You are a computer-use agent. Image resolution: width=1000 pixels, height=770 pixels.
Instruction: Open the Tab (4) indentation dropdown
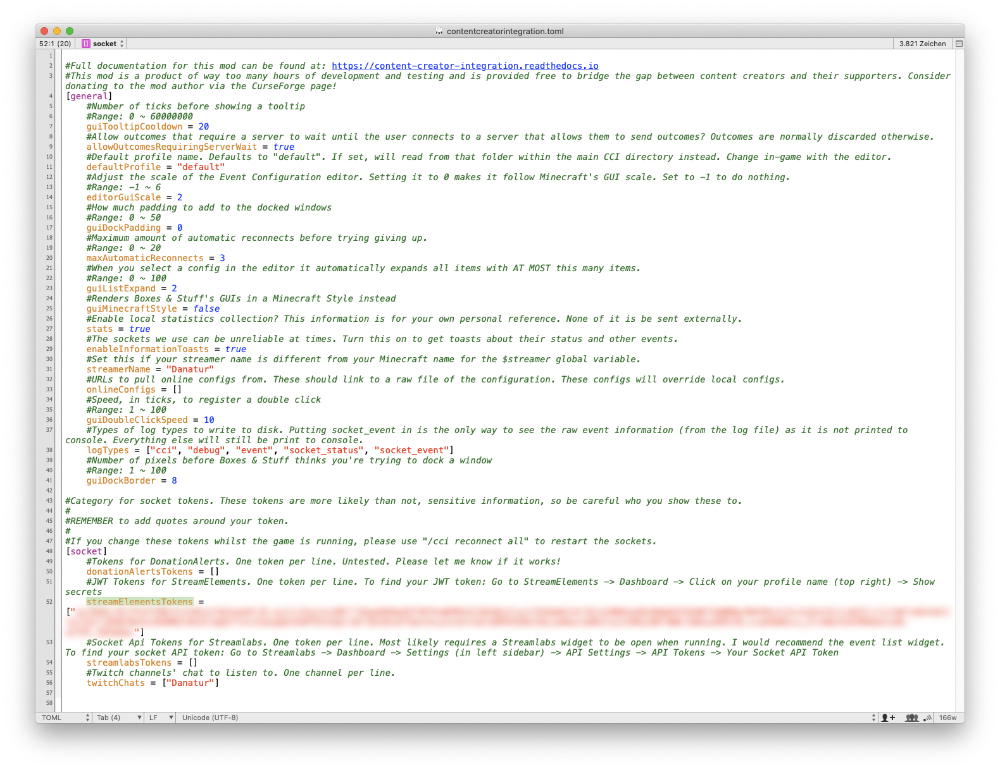114,717
